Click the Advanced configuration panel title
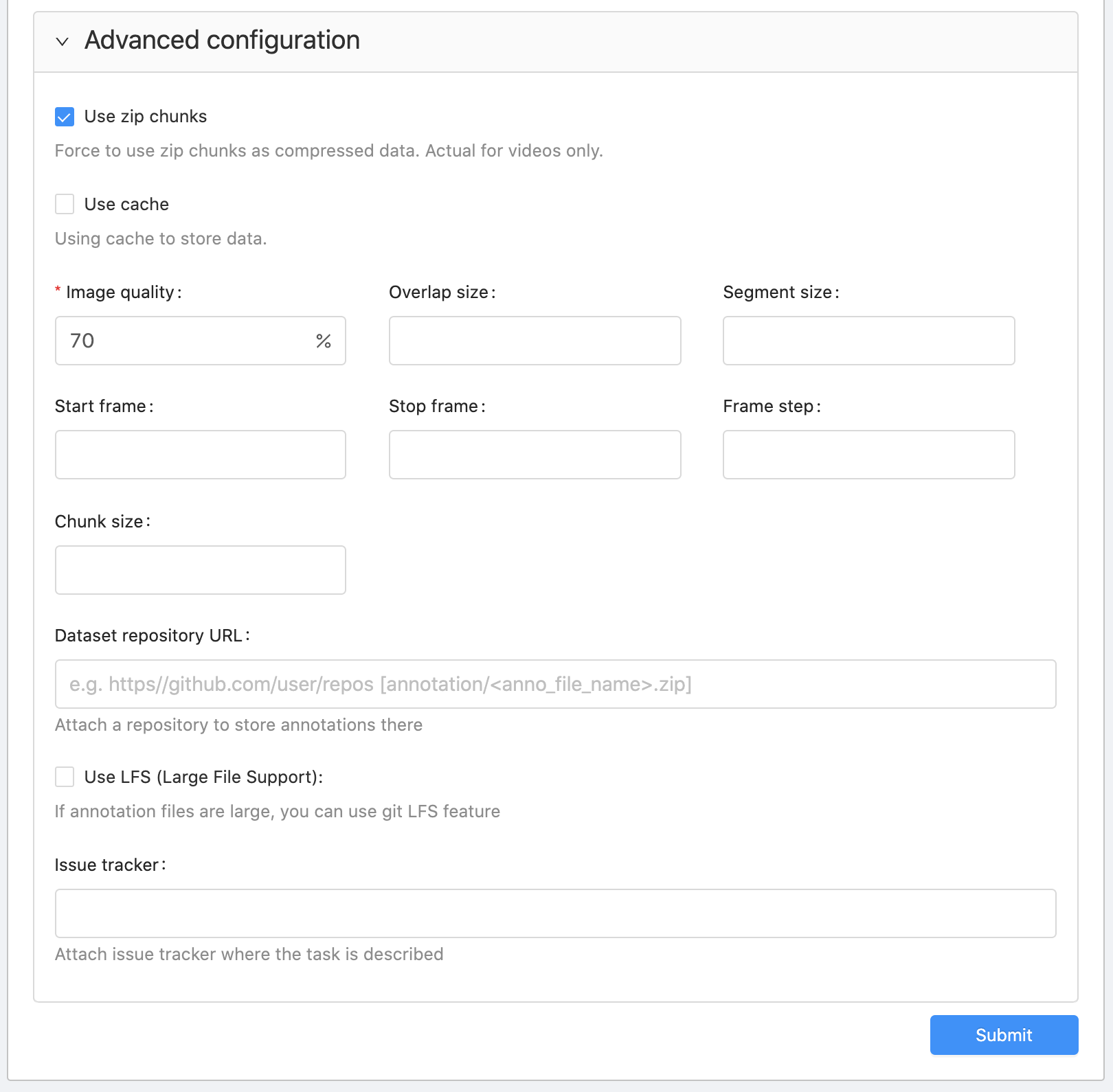1113x1092 pixels. coord(222,41)
